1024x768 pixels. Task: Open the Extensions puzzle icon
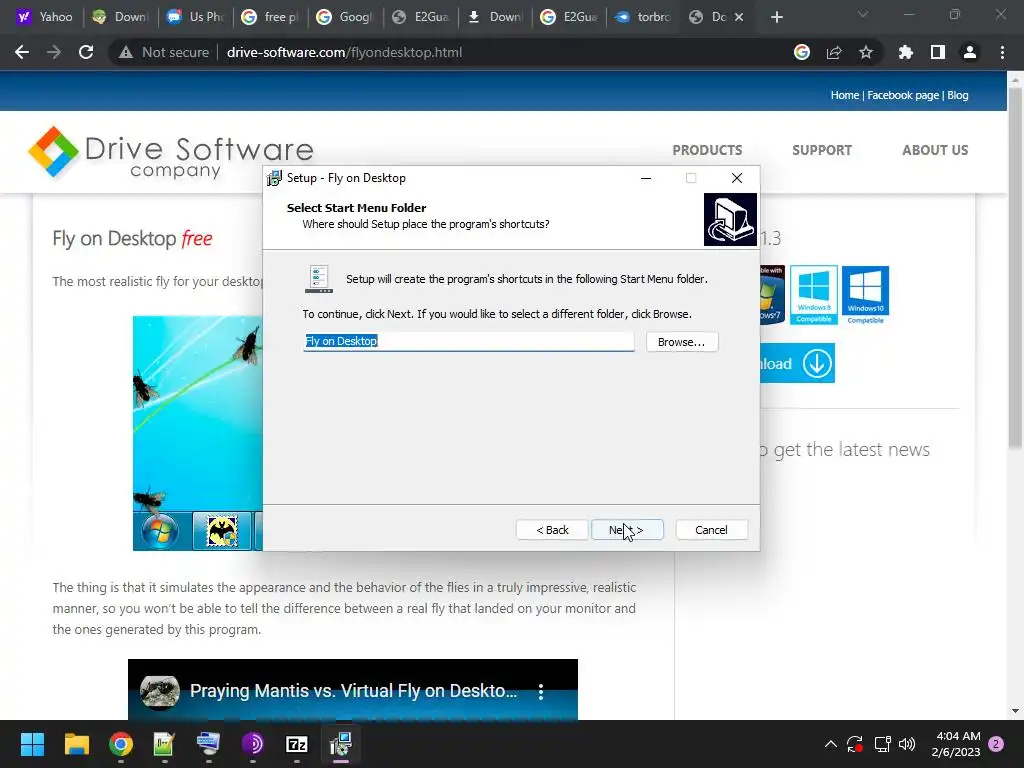coord(905,52)
